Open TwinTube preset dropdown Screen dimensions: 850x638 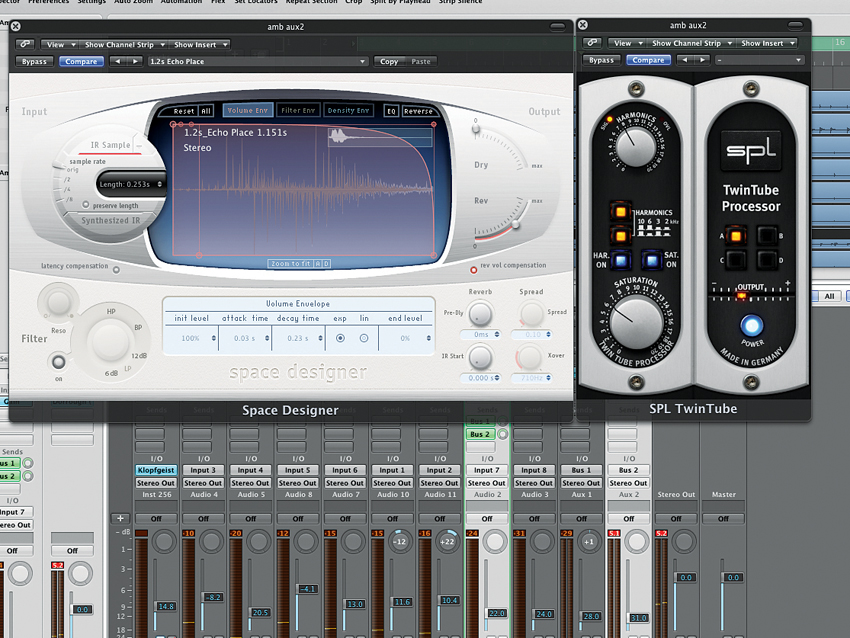[x=759, y=60]
